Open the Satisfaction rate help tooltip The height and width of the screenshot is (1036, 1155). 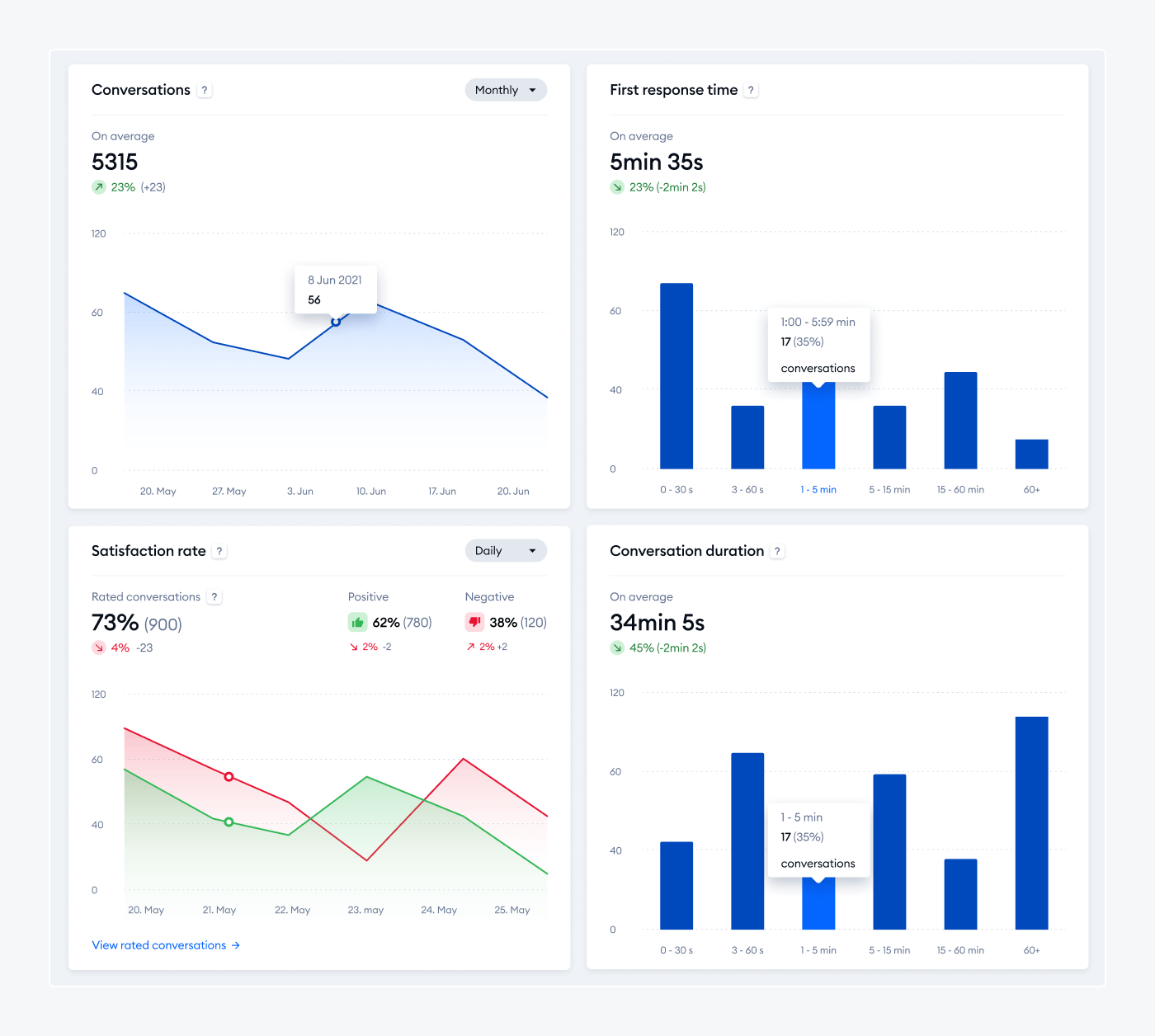pyautogui.click(x=219, y=550)
